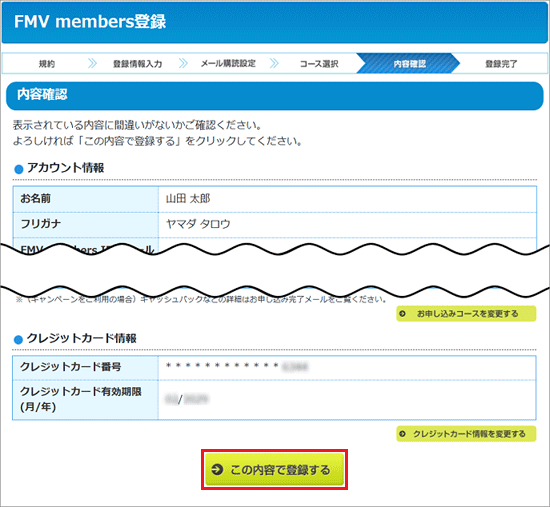
Task: Select the 登録完了 step
Action: click(501, 64)
